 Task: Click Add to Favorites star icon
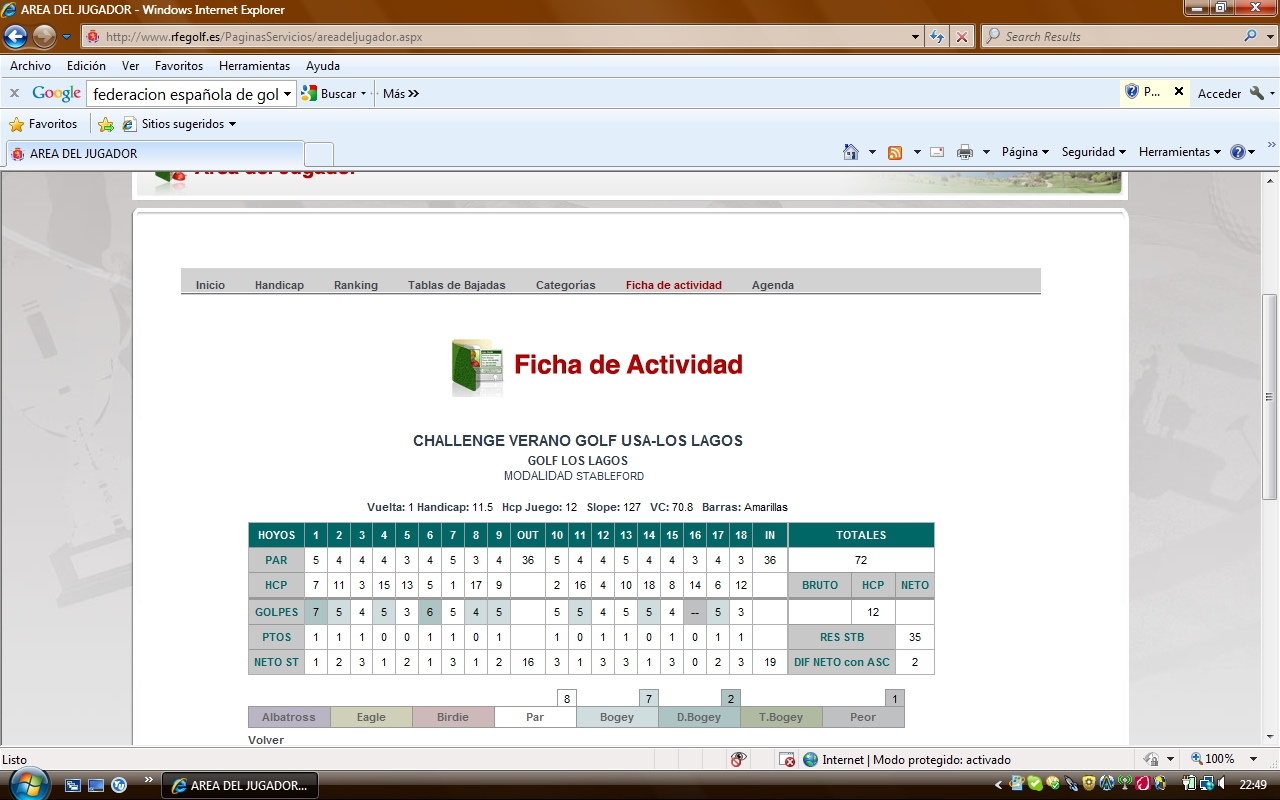[x=106, y=124]
